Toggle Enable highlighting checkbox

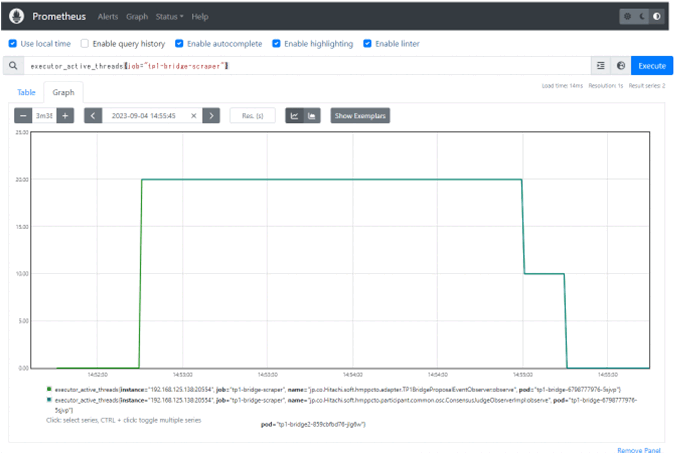(x=276, y=43)
